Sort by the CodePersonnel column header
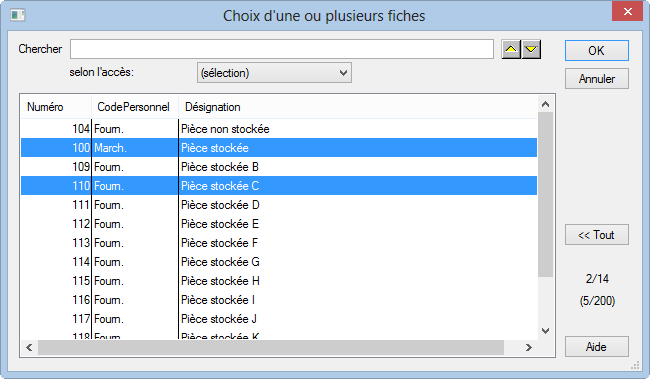 point(135,107)
